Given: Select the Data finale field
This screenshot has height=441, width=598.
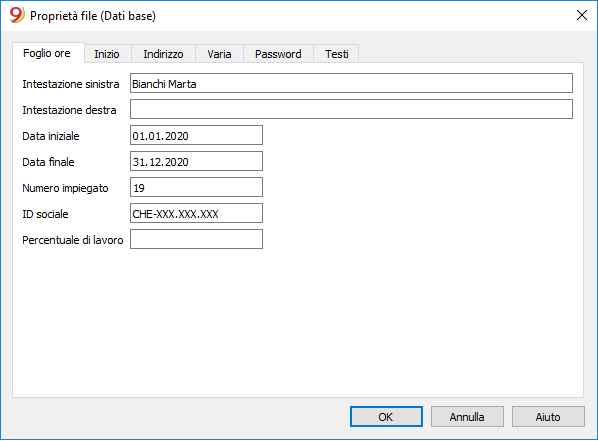Looking at the screenshot, I should 196,161.
